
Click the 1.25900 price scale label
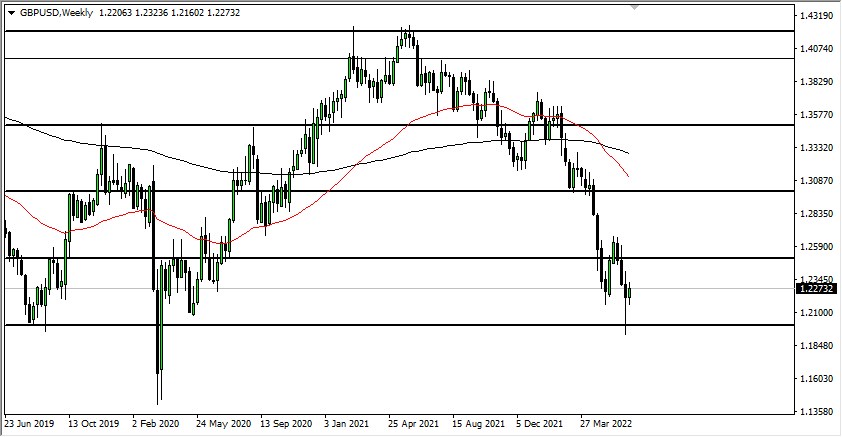coord(816,247)
